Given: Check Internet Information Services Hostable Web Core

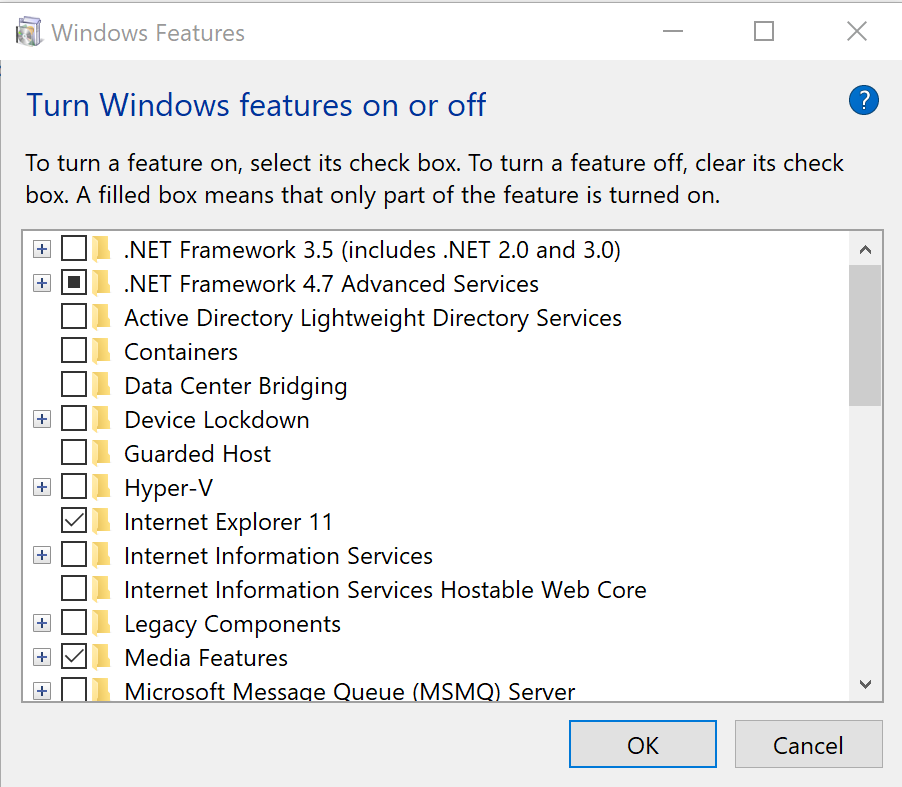Looking at the screenshot, I should point(74,588).
